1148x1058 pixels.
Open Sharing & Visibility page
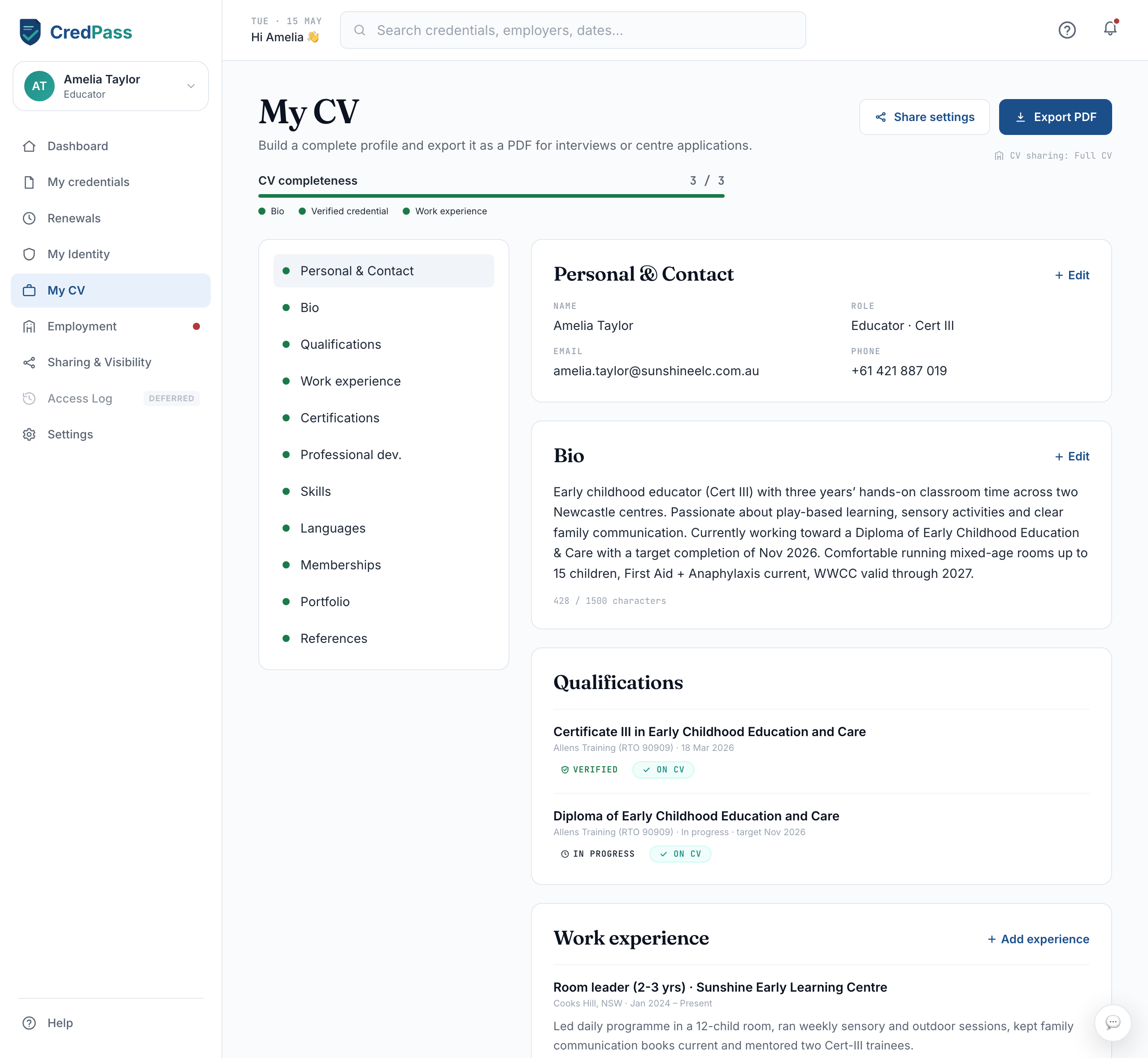click(x=110, y=362)
